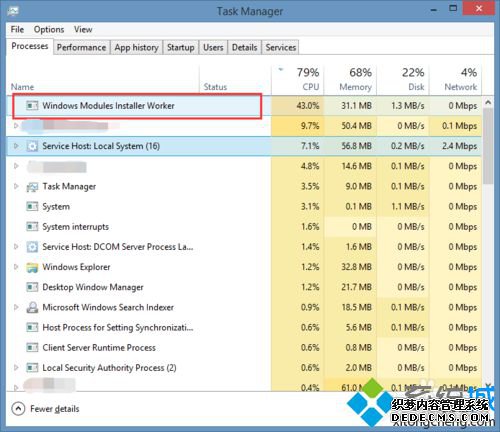The image size is (500, 432).
Task: Select the System interrupts row text
Action: 75,227
